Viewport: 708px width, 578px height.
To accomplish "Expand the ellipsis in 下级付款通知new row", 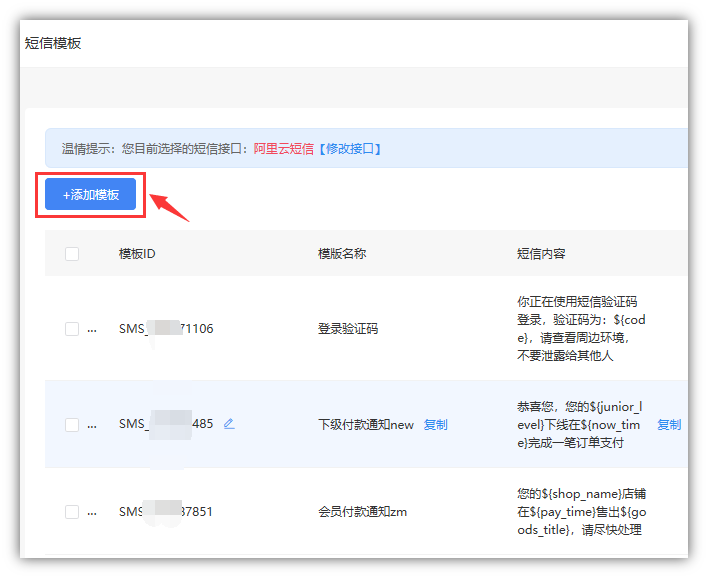I will coord(92,425).
